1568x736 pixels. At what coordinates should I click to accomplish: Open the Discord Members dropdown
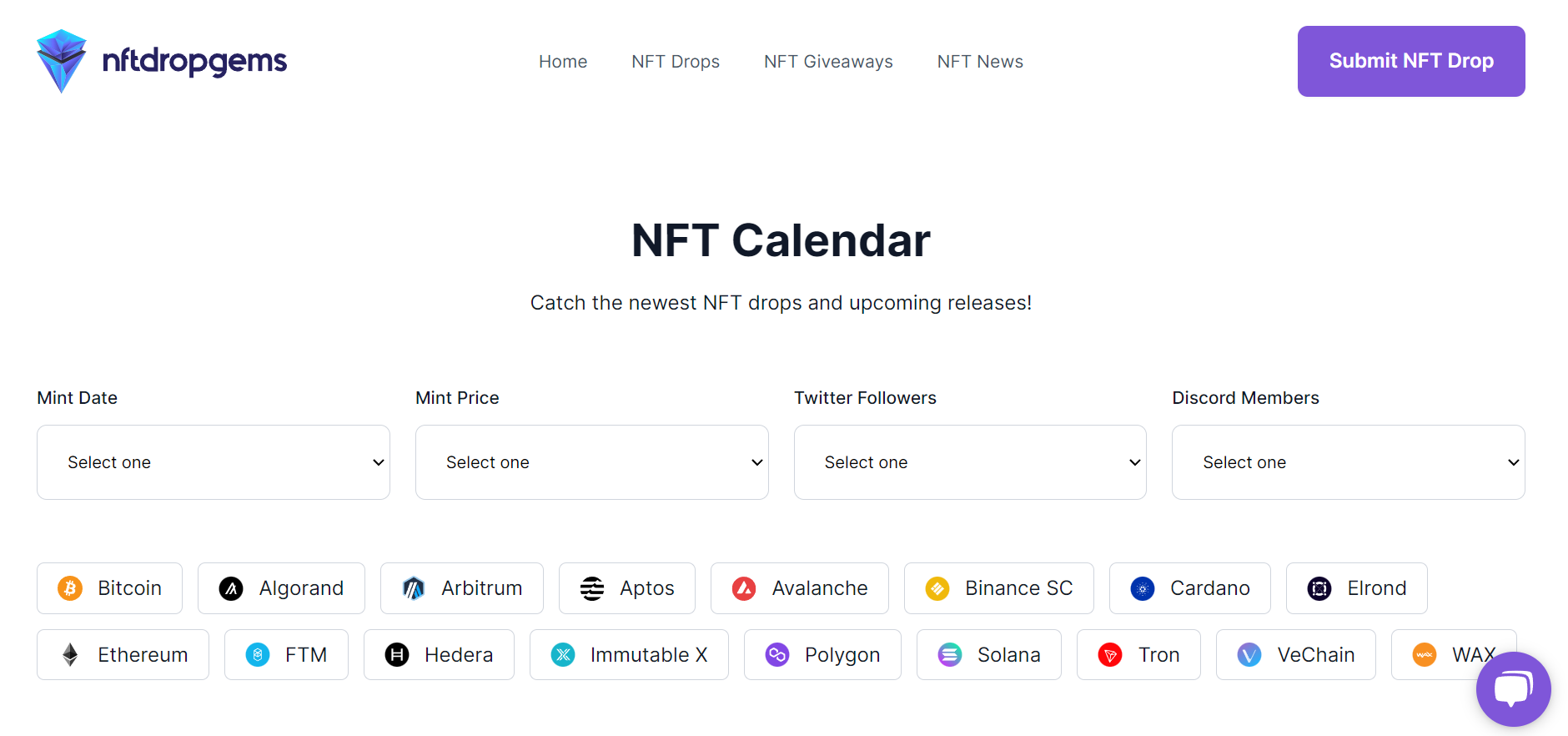[x=1348, y=461]
